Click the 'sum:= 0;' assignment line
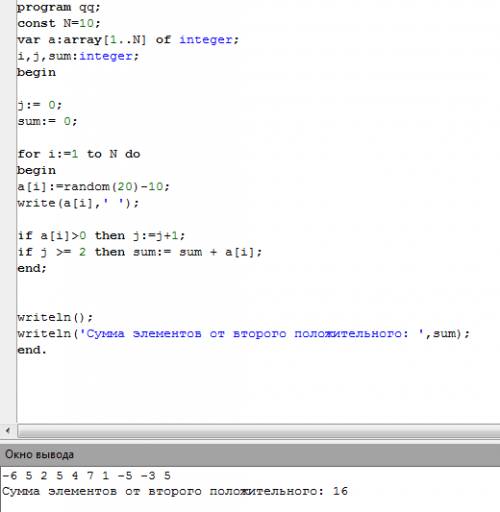Screen dimensions: 500x512 coord(47,121)
